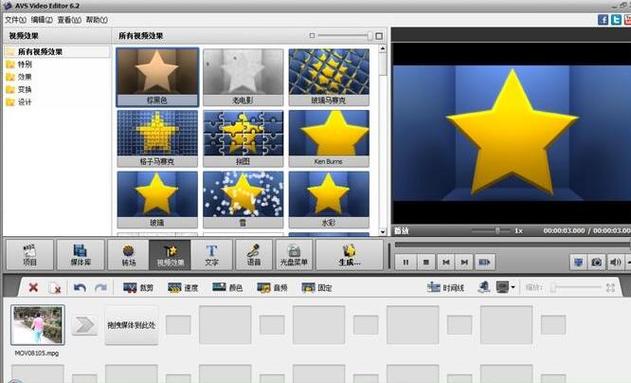Open the 音频 audio tool
Image resolution: width=631 pixels, height=383 pixels.
pos(272,288)
